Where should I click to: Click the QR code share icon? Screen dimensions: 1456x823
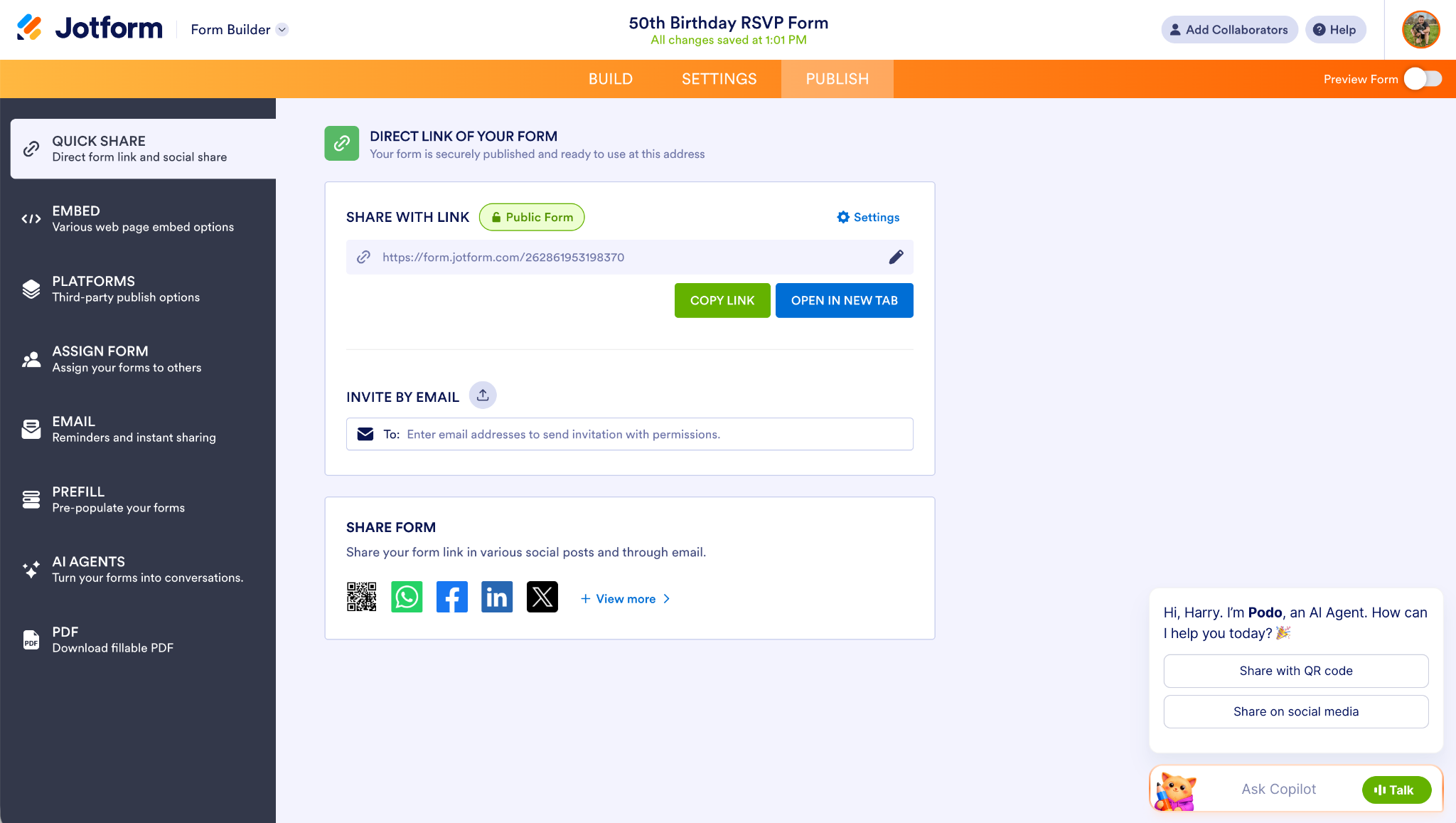coord(361,598)
